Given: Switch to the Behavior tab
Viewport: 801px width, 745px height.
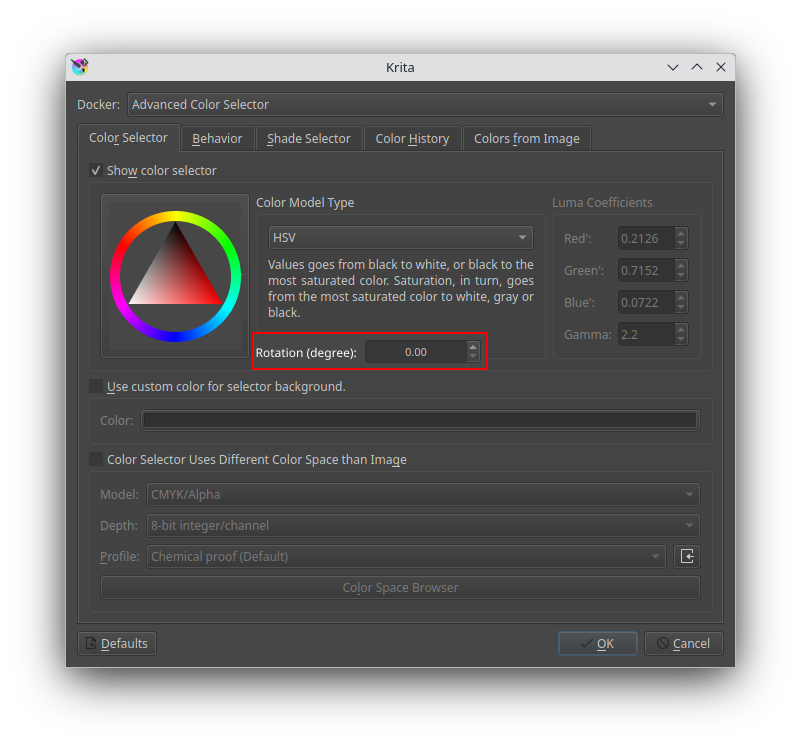Looking at the screenshot, I should (x=217, y=138).
